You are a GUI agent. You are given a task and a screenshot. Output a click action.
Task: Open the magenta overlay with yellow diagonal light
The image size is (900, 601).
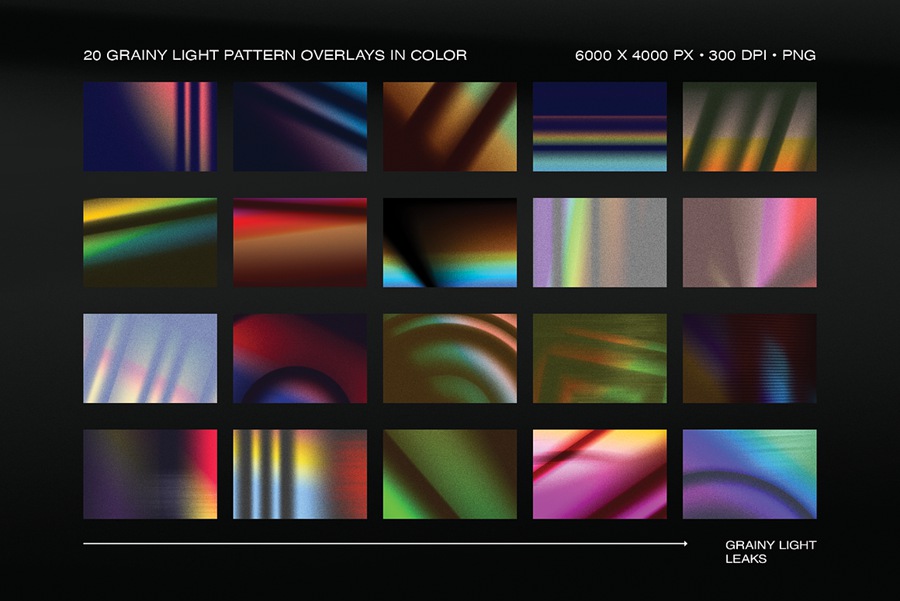coord(599,475)
